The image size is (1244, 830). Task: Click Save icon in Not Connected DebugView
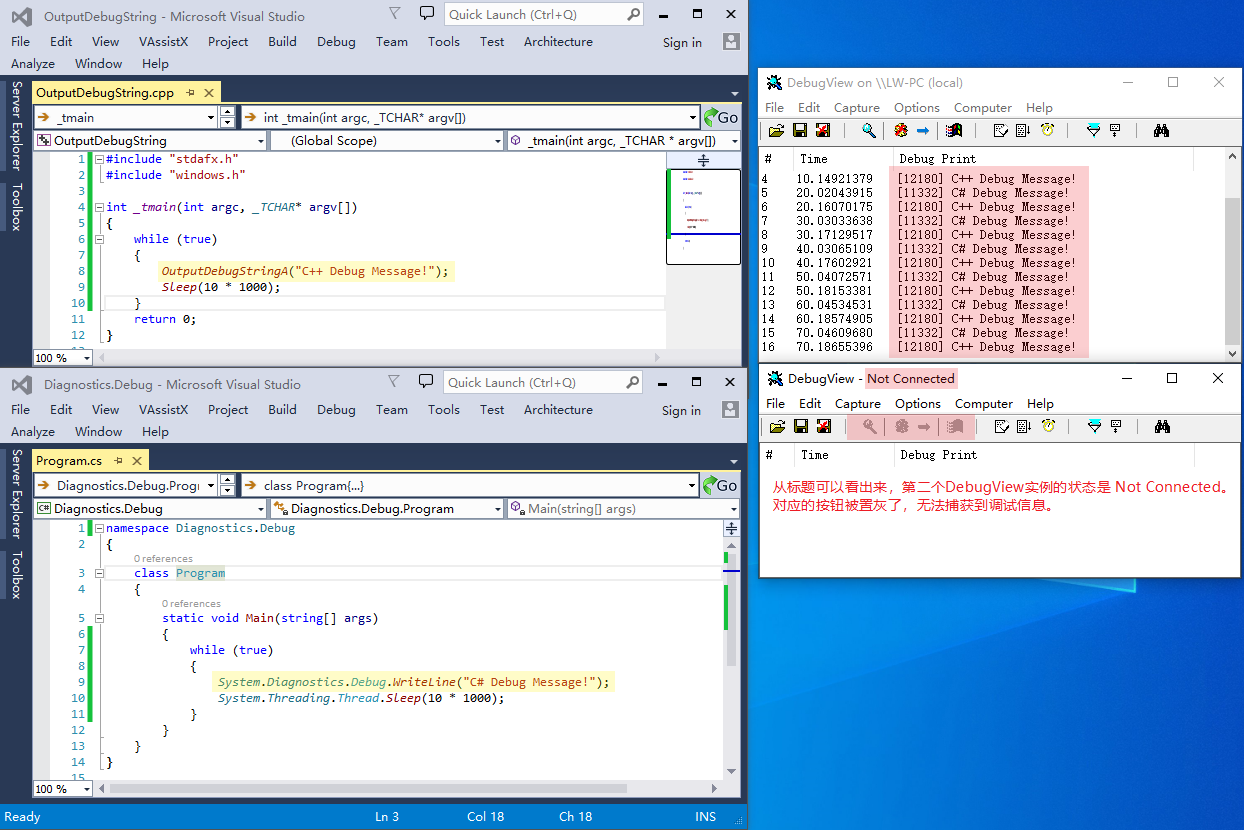click(801, 427)
